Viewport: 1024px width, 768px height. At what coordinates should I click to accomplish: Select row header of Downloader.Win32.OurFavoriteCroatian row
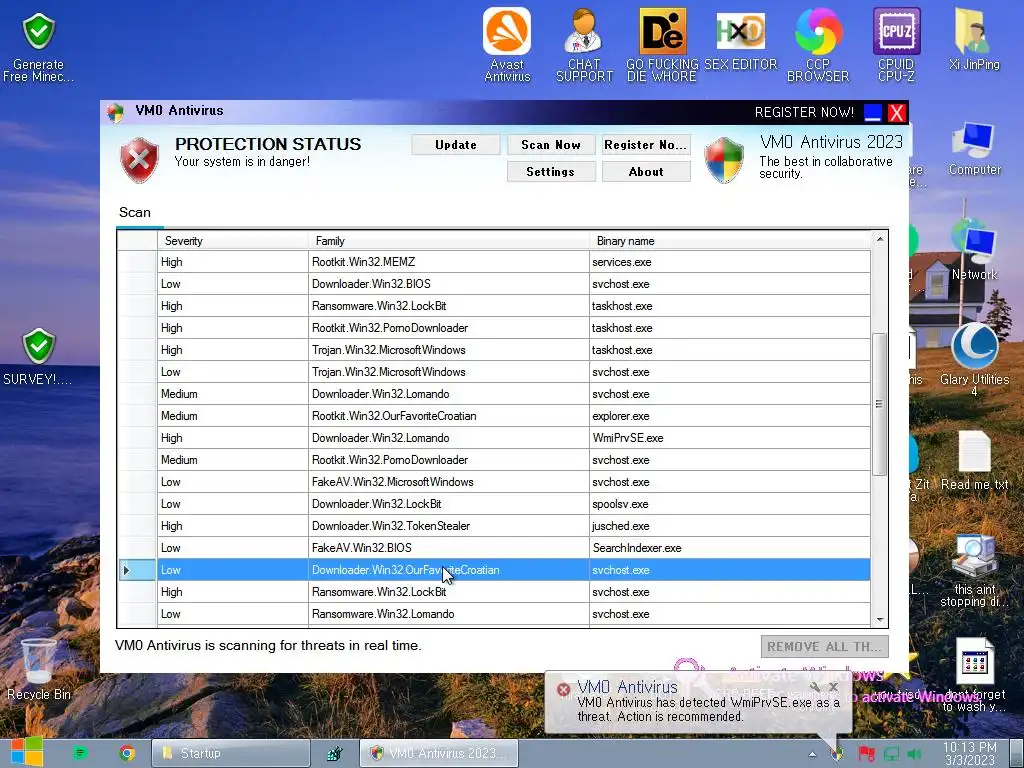click(137, 570)
